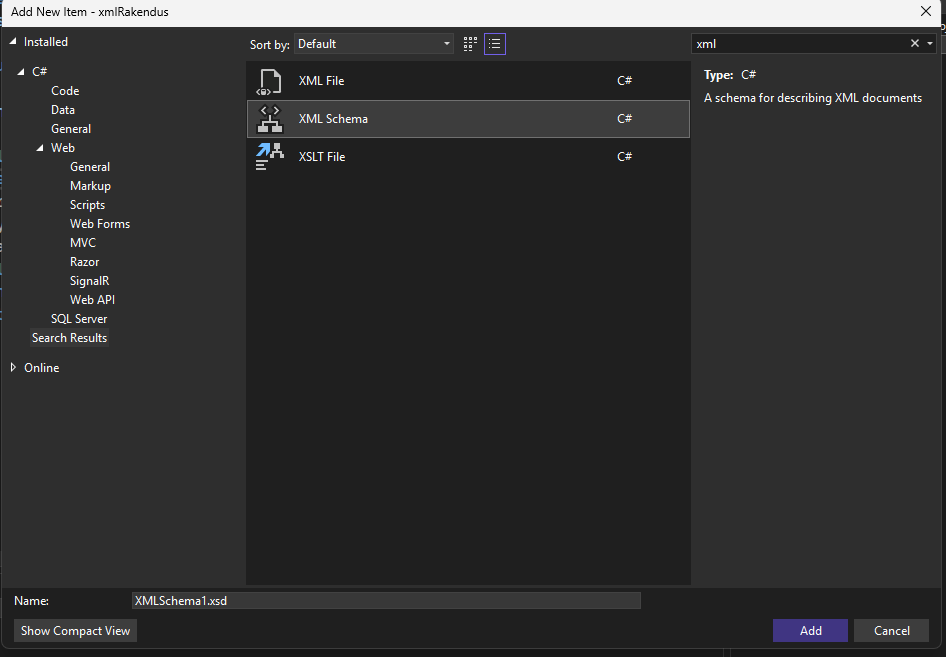The image size is (946, 657).
Task: Open the search box options dropdown arrow
Action: click(x=930, y=44)
